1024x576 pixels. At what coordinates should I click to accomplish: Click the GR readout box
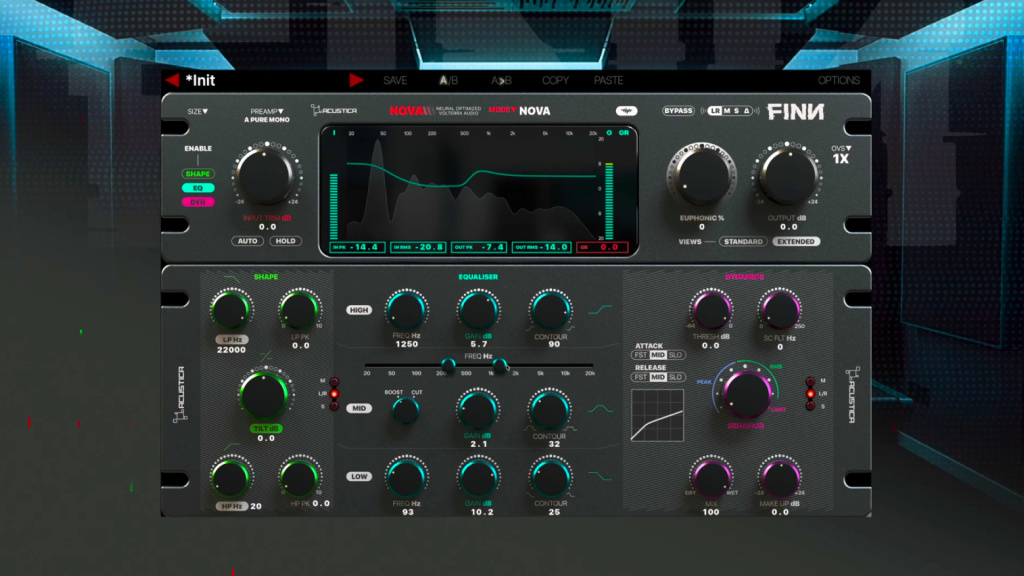[x=602, y=248]
